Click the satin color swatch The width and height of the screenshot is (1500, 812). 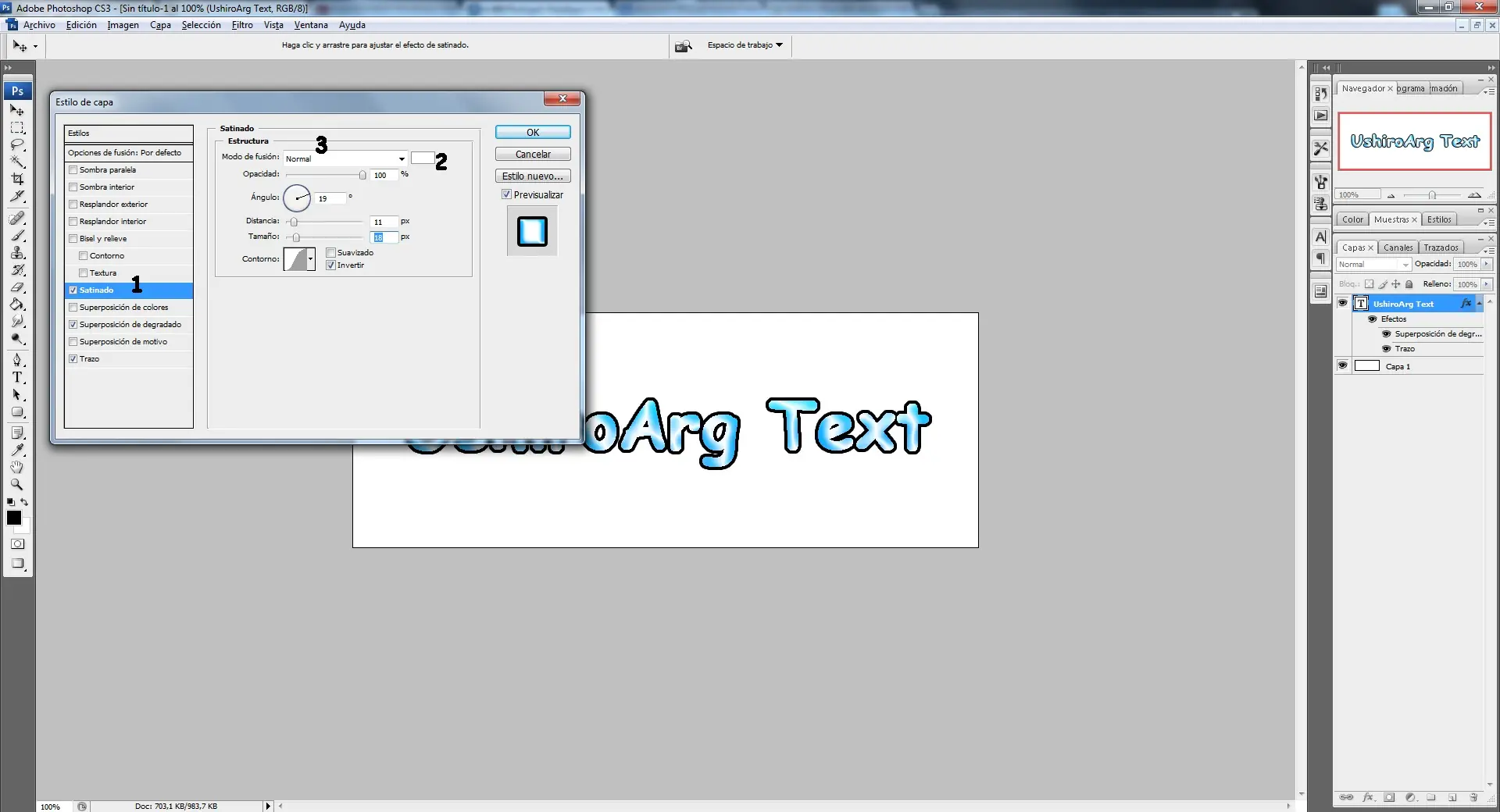(423, 158)
